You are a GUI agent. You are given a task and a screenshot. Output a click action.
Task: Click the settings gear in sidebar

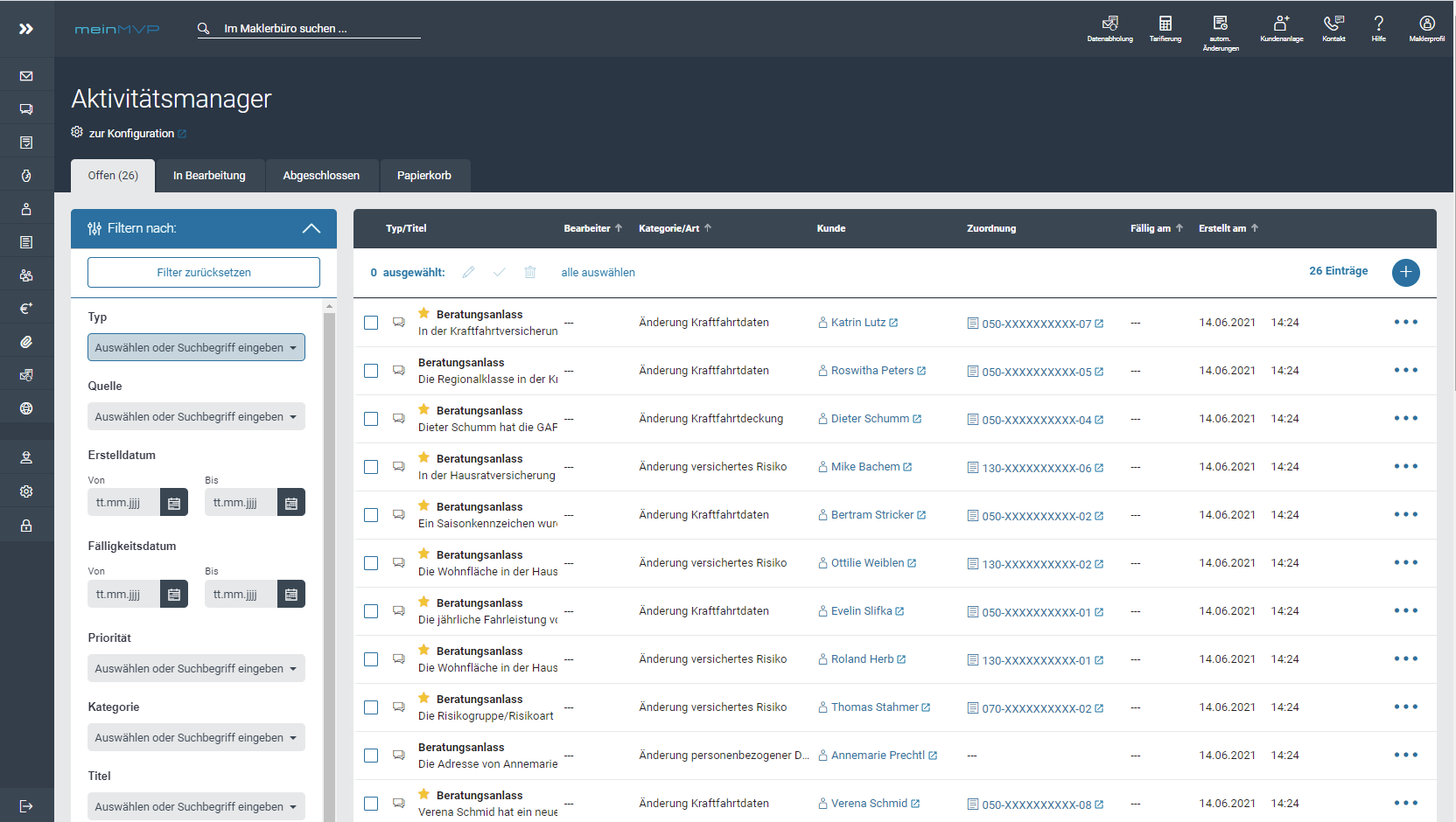tap(26, 491)
